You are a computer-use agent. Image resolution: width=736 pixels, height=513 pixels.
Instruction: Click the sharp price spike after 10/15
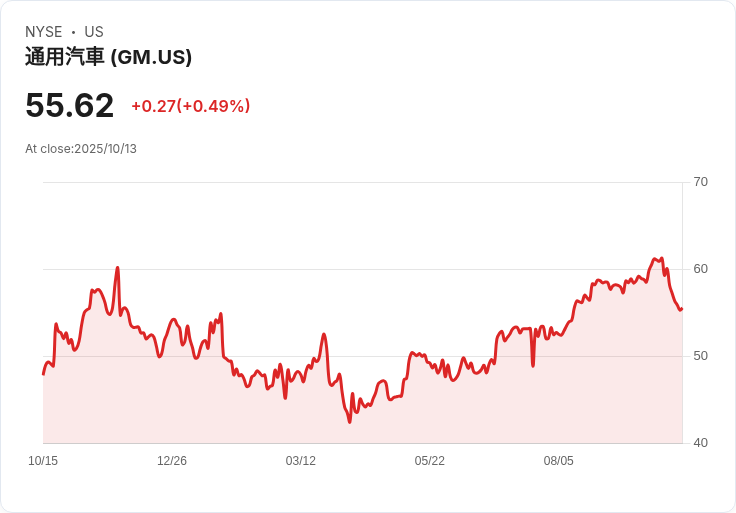pos(117,268)
